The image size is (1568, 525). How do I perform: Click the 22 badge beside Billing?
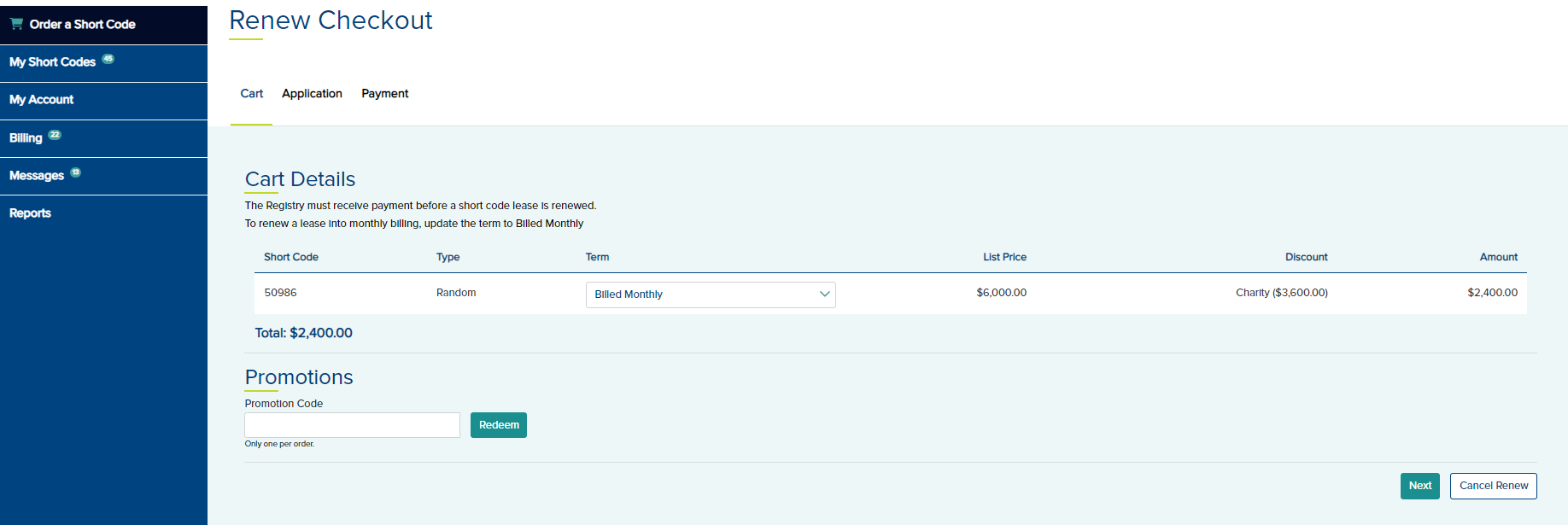pyautogui.click(x=55, y=135)
